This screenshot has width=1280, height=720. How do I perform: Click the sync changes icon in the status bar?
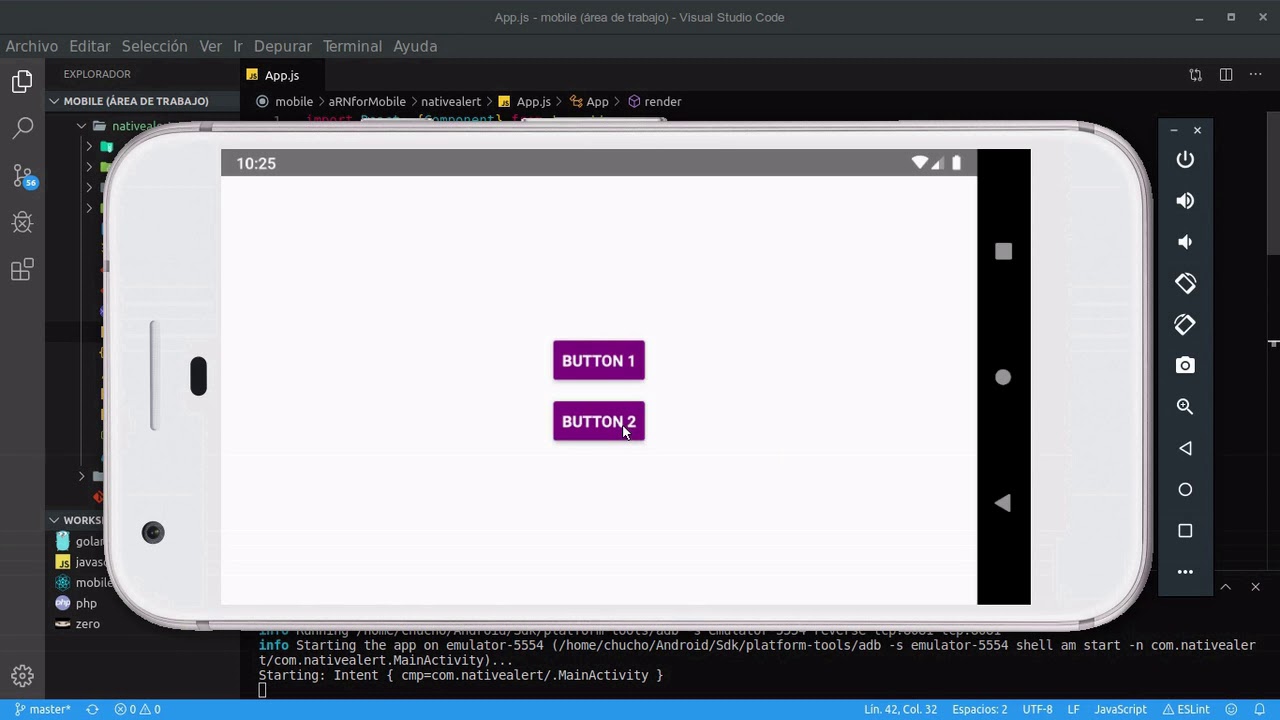click(92, 709)
